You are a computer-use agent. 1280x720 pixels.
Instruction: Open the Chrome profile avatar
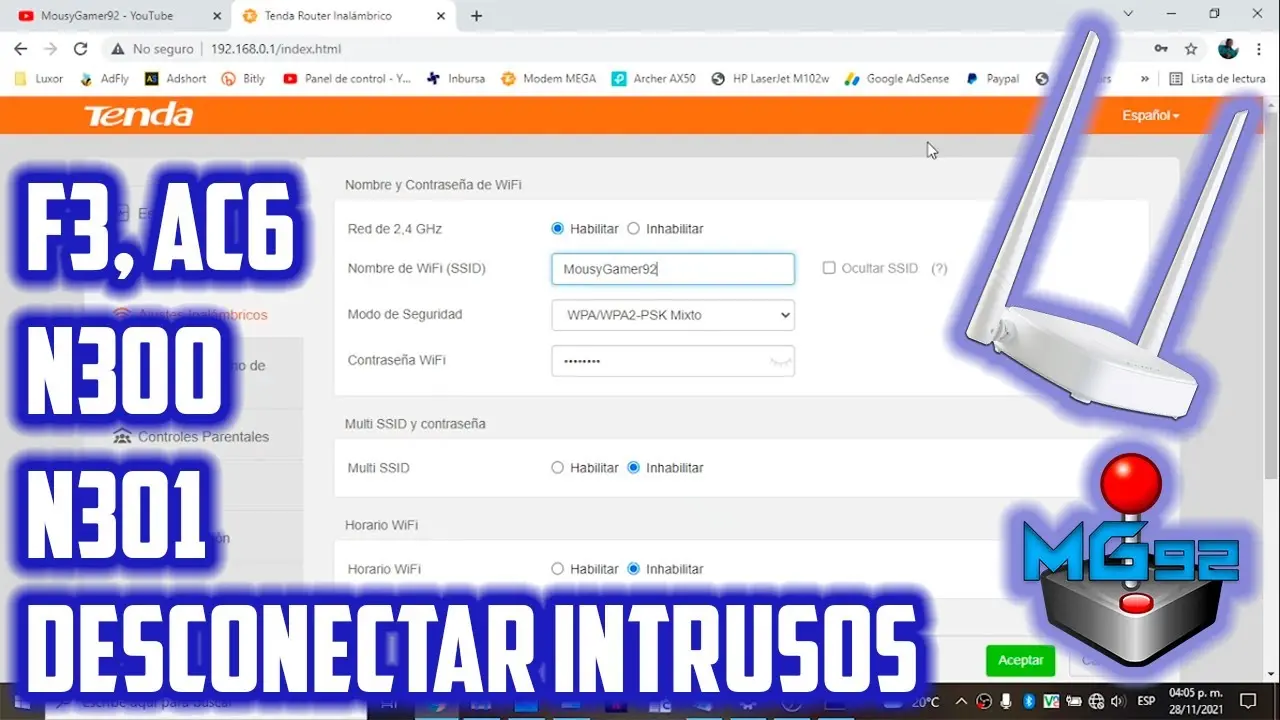[1228, 48]
